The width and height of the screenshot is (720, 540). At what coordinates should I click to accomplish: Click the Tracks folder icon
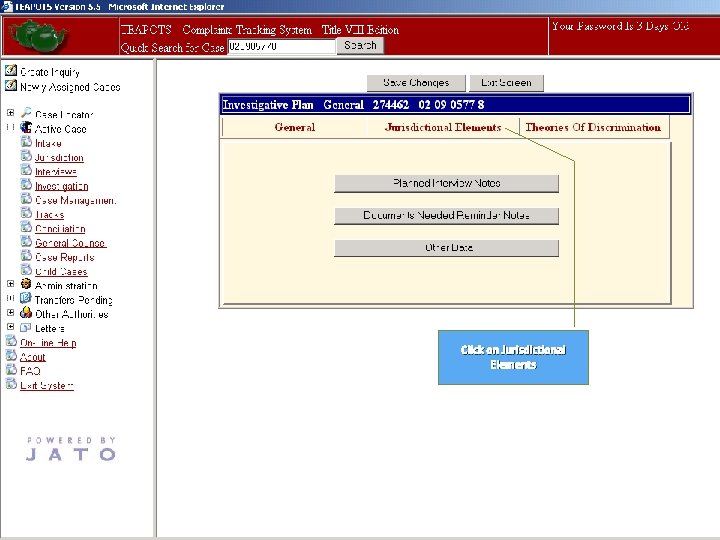(x=26, y=213)
